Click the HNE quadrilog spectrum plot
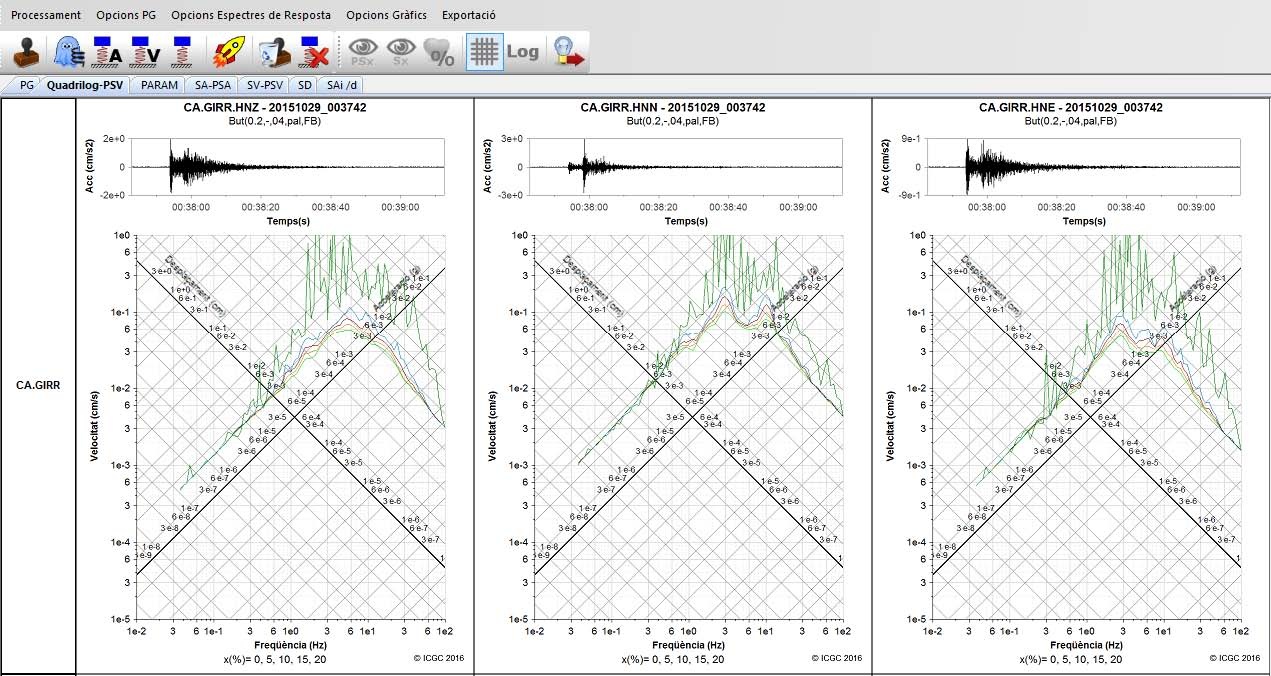 point(1086,427)
